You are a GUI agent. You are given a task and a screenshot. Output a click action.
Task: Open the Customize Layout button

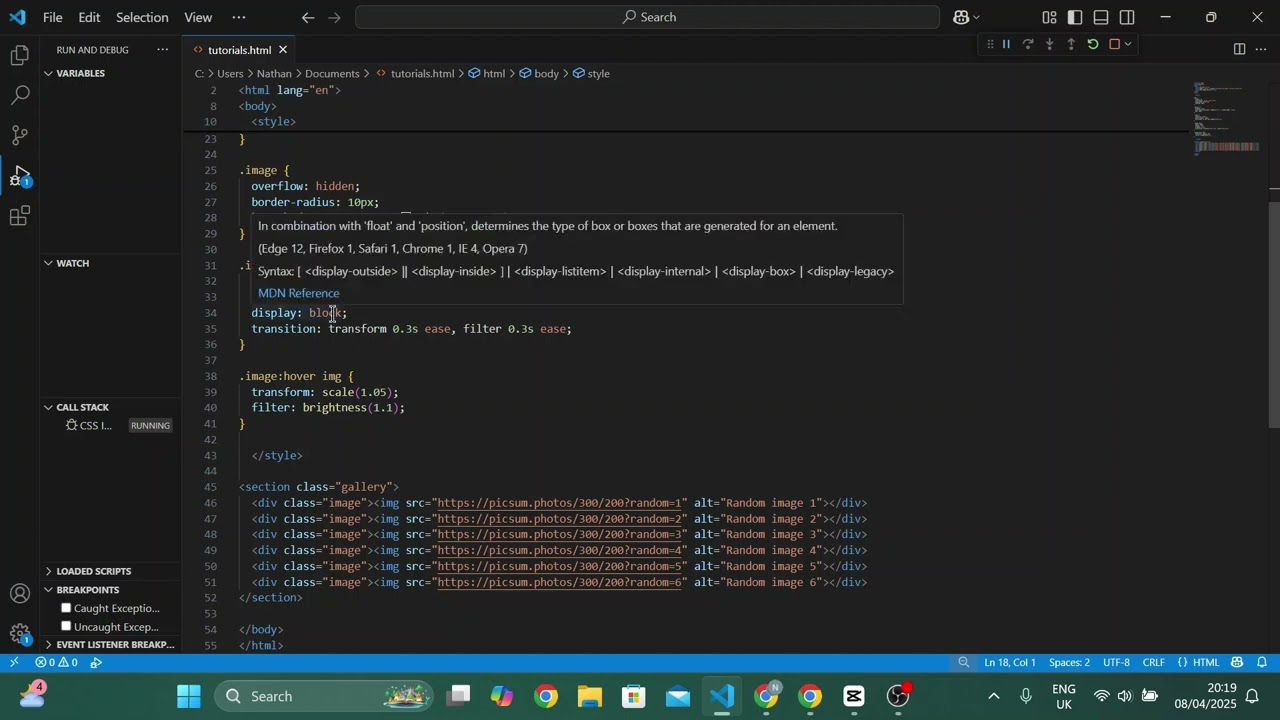[x=1049, y=17]
